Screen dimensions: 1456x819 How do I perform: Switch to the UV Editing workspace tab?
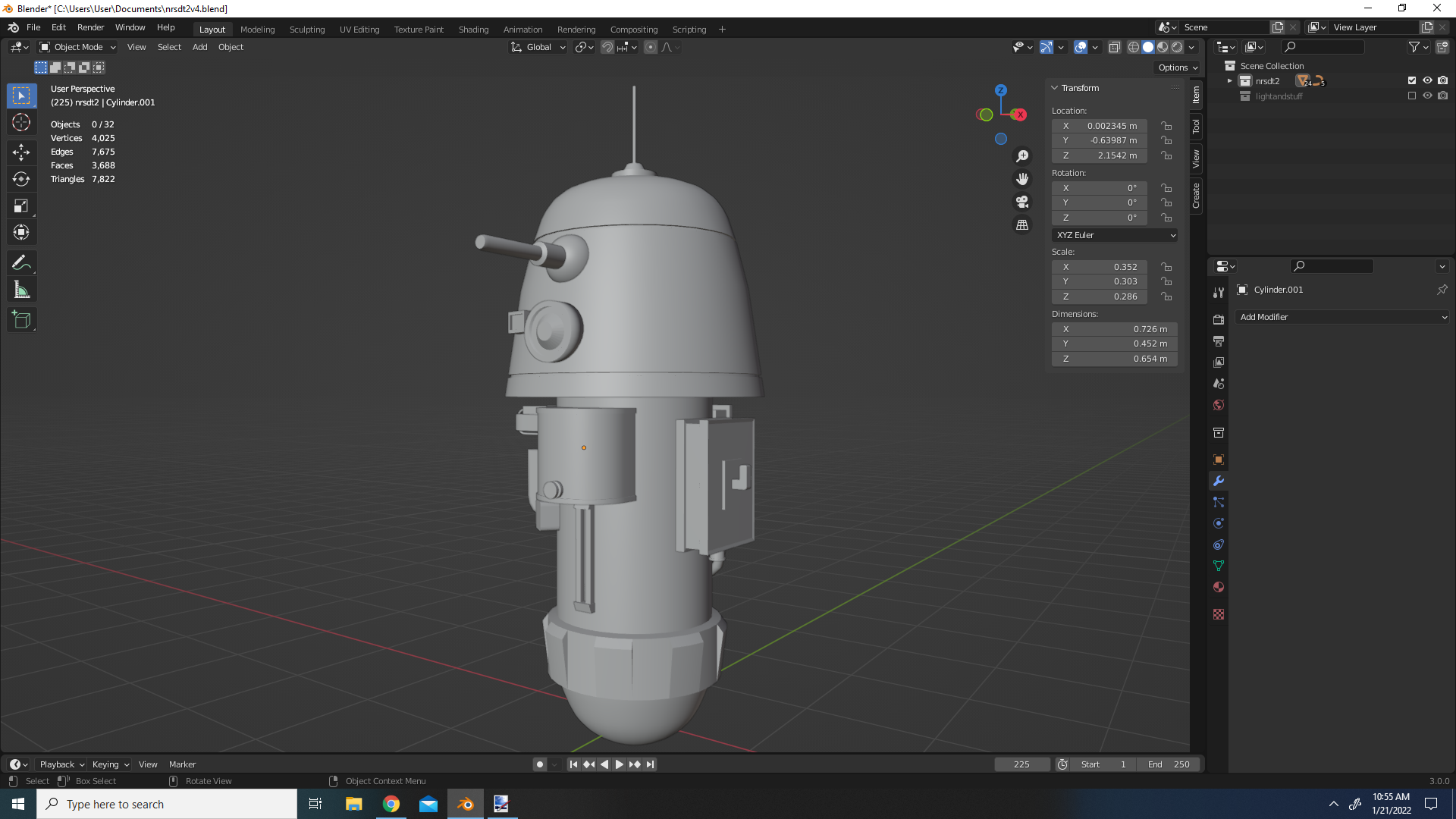click(x=359, y=30)
